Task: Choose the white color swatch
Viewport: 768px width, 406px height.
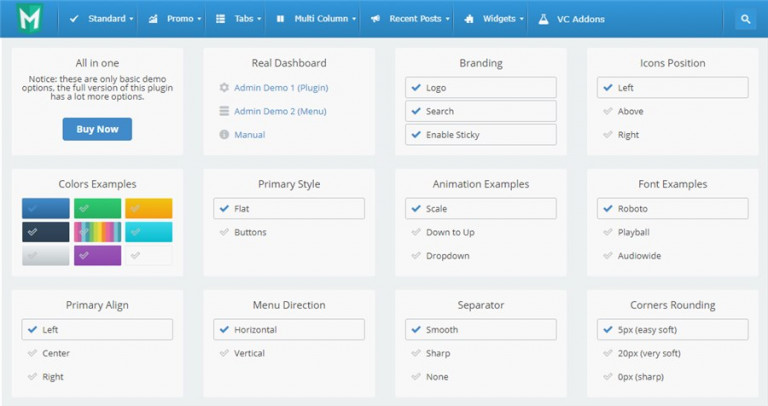Action: pos(149,255)
